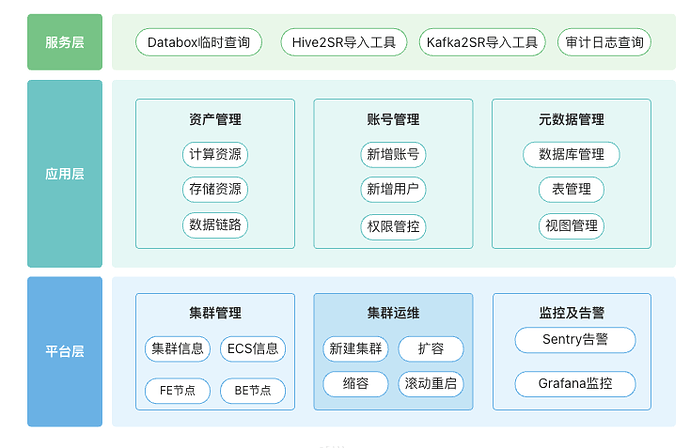
Task: Select the 服务层 layer label
Action: [x=65, y=42]
